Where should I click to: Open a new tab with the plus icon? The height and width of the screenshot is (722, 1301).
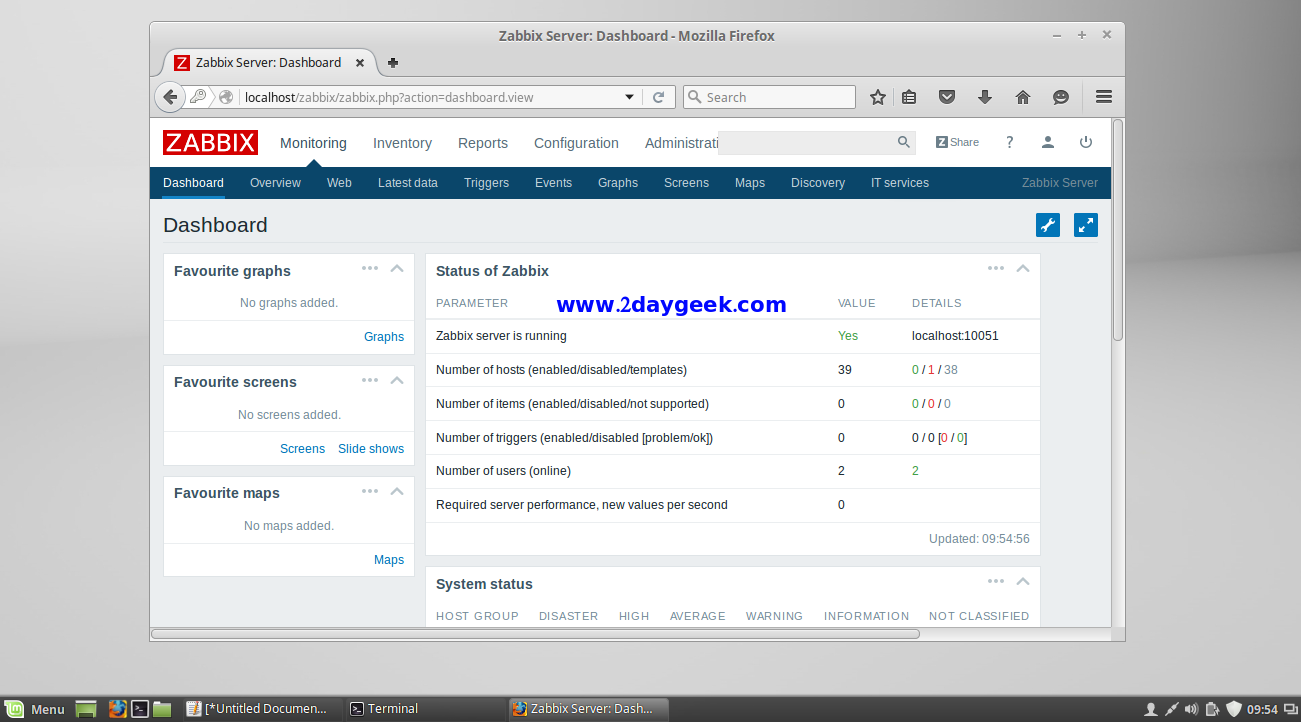393,62
